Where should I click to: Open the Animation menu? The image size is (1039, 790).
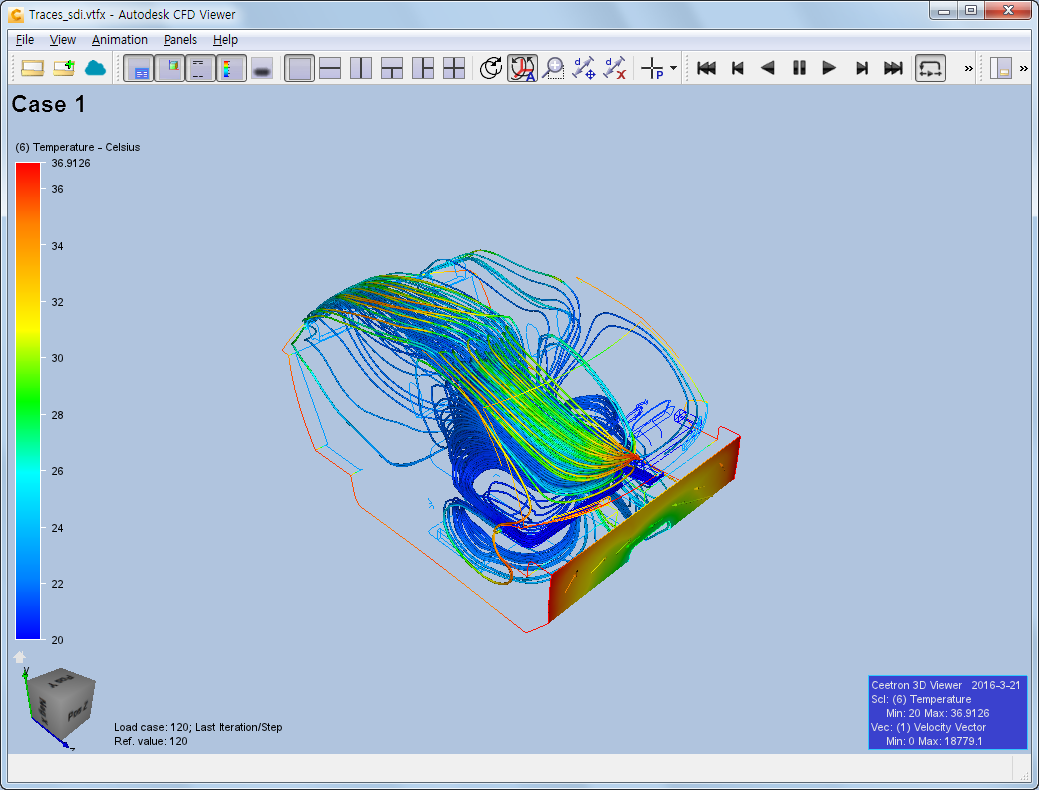120,40
